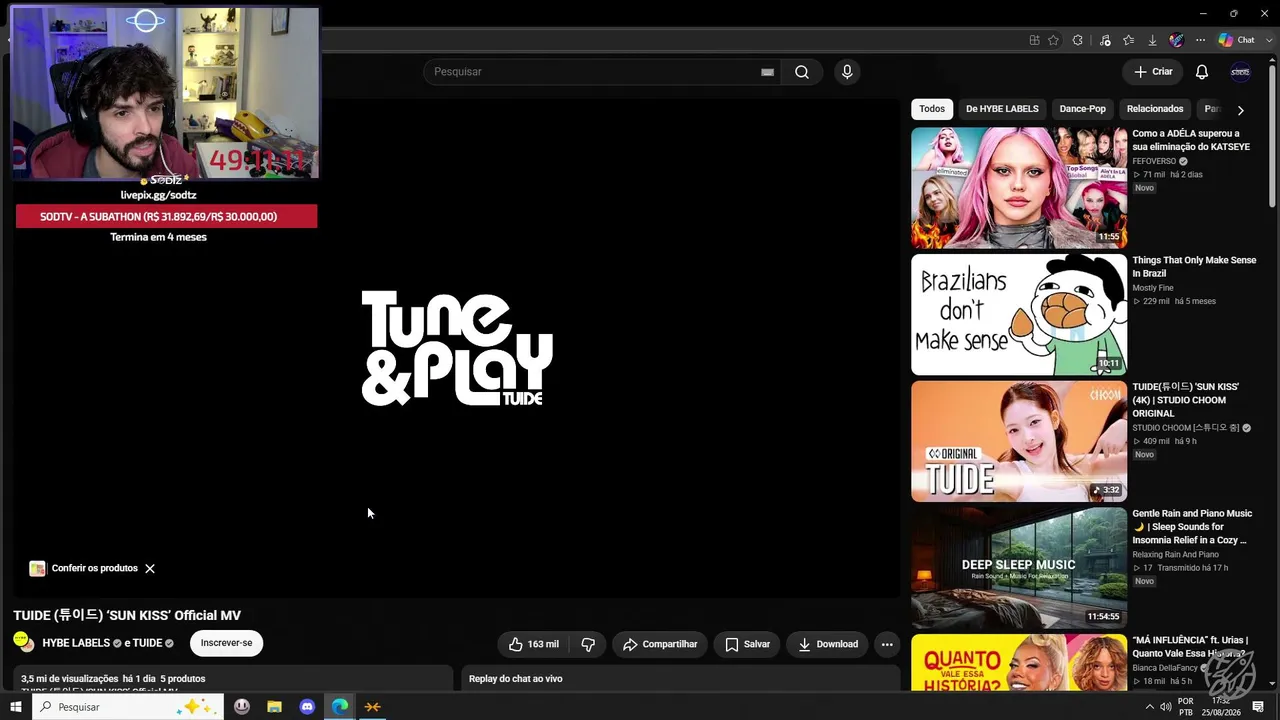
Task: Open the browser media control icon
Action: [1105, 40]
